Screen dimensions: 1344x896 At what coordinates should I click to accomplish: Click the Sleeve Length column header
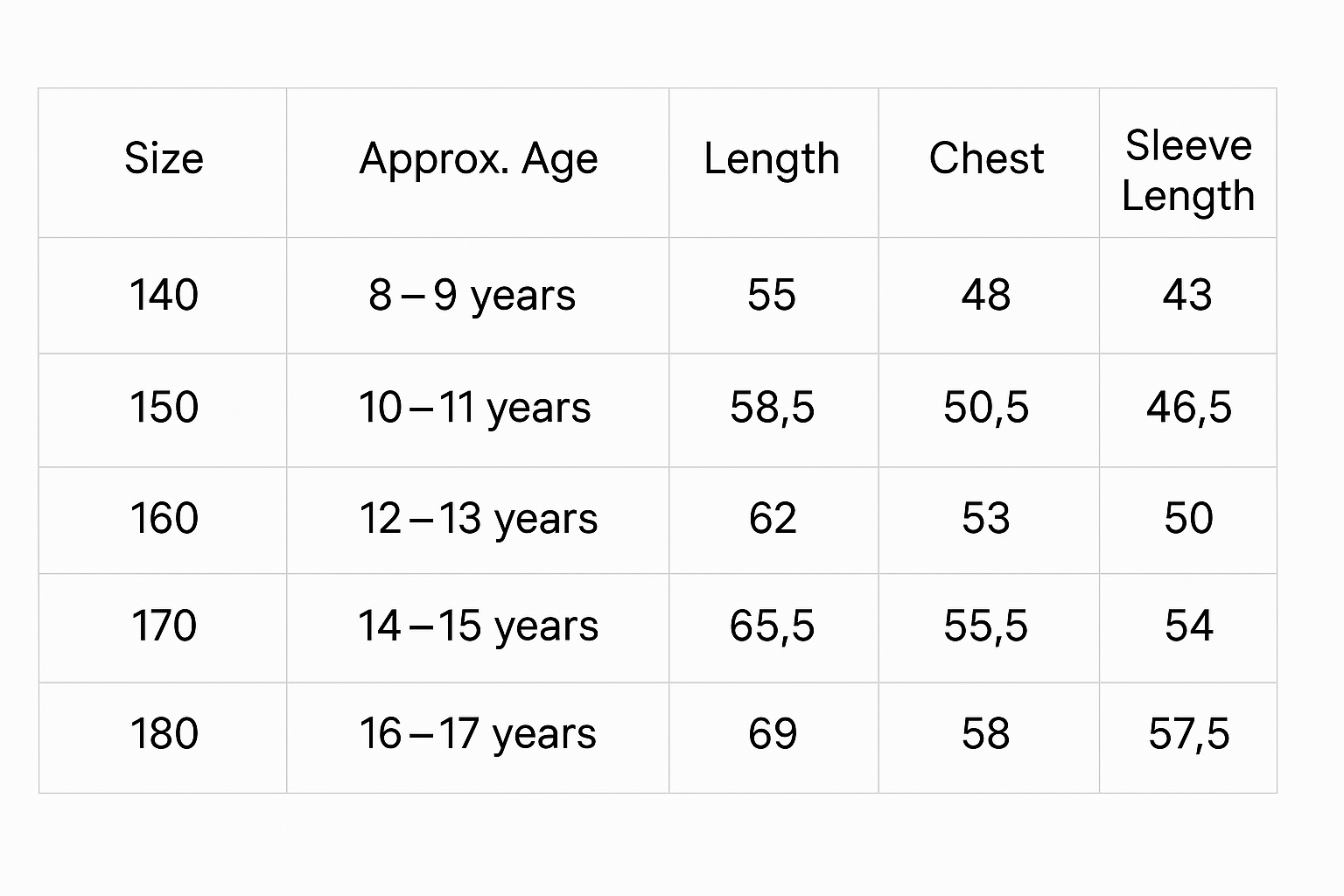(1188, 171)
